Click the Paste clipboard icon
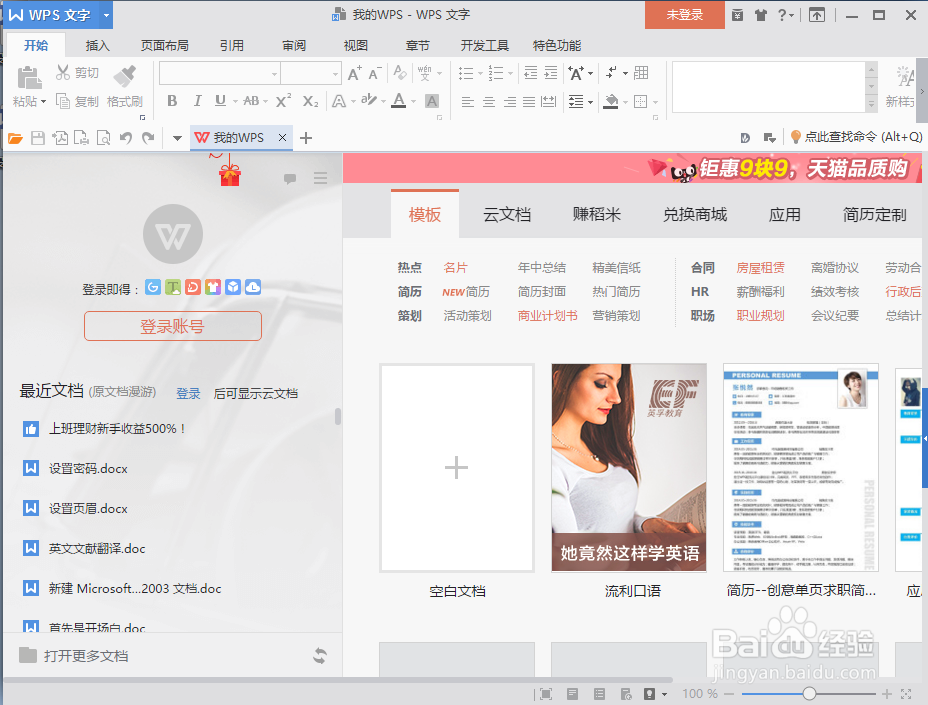This screenshot has height=705, width=928. 29,78
